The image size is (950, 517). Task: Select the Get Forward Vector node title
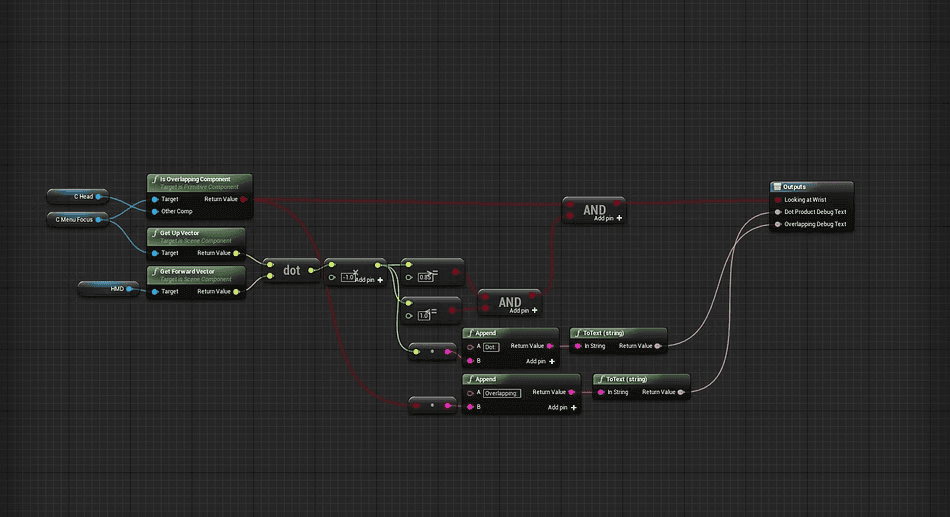(x=187, y=272)
